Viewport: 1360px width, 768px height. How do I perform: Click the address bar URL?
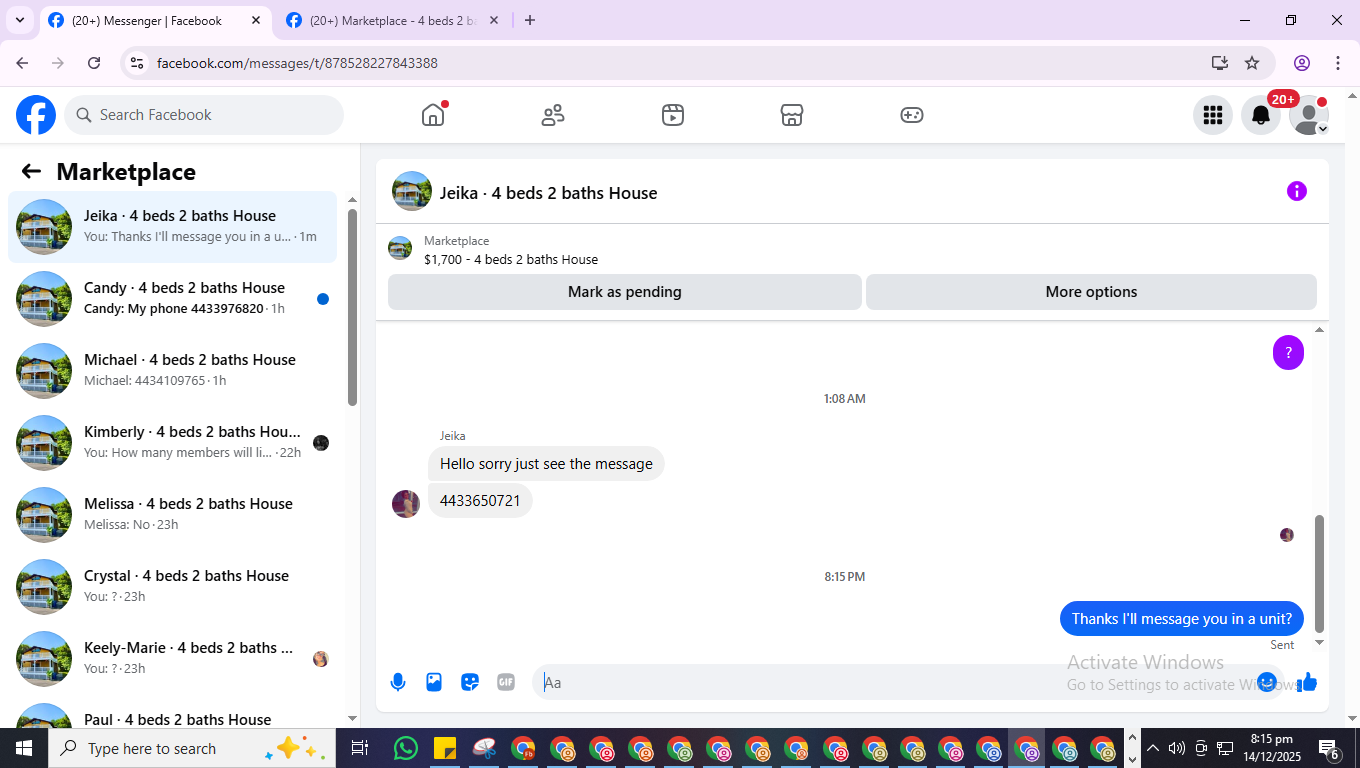point(297,63)
